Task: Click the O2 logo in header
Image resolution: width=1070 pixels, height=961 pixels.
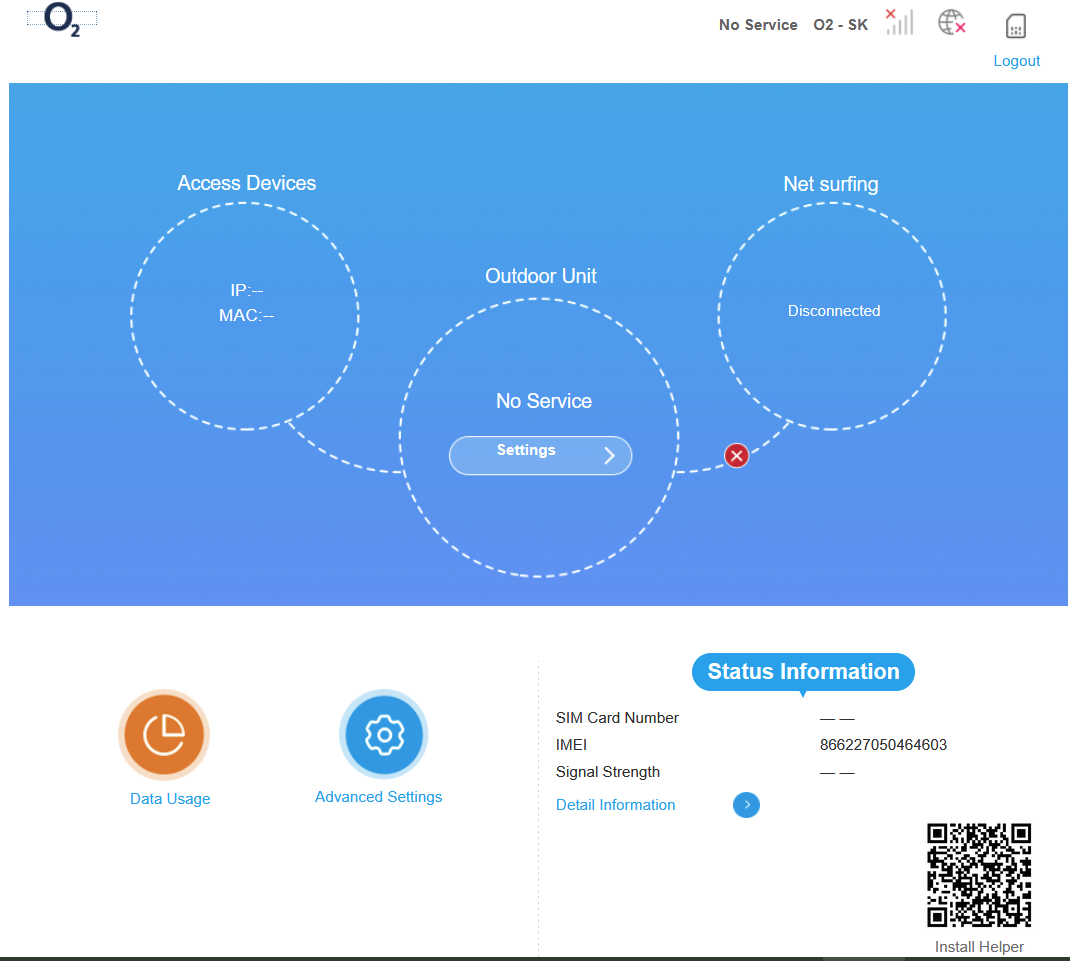Action: [62, 19]
